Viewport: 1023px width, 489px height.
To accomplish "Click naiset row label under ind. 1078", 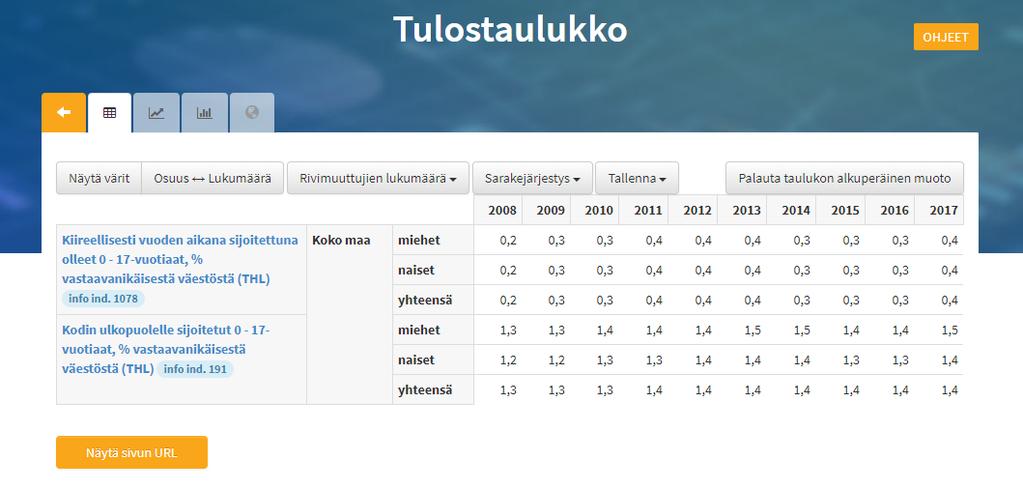I will tap(433, 270).
